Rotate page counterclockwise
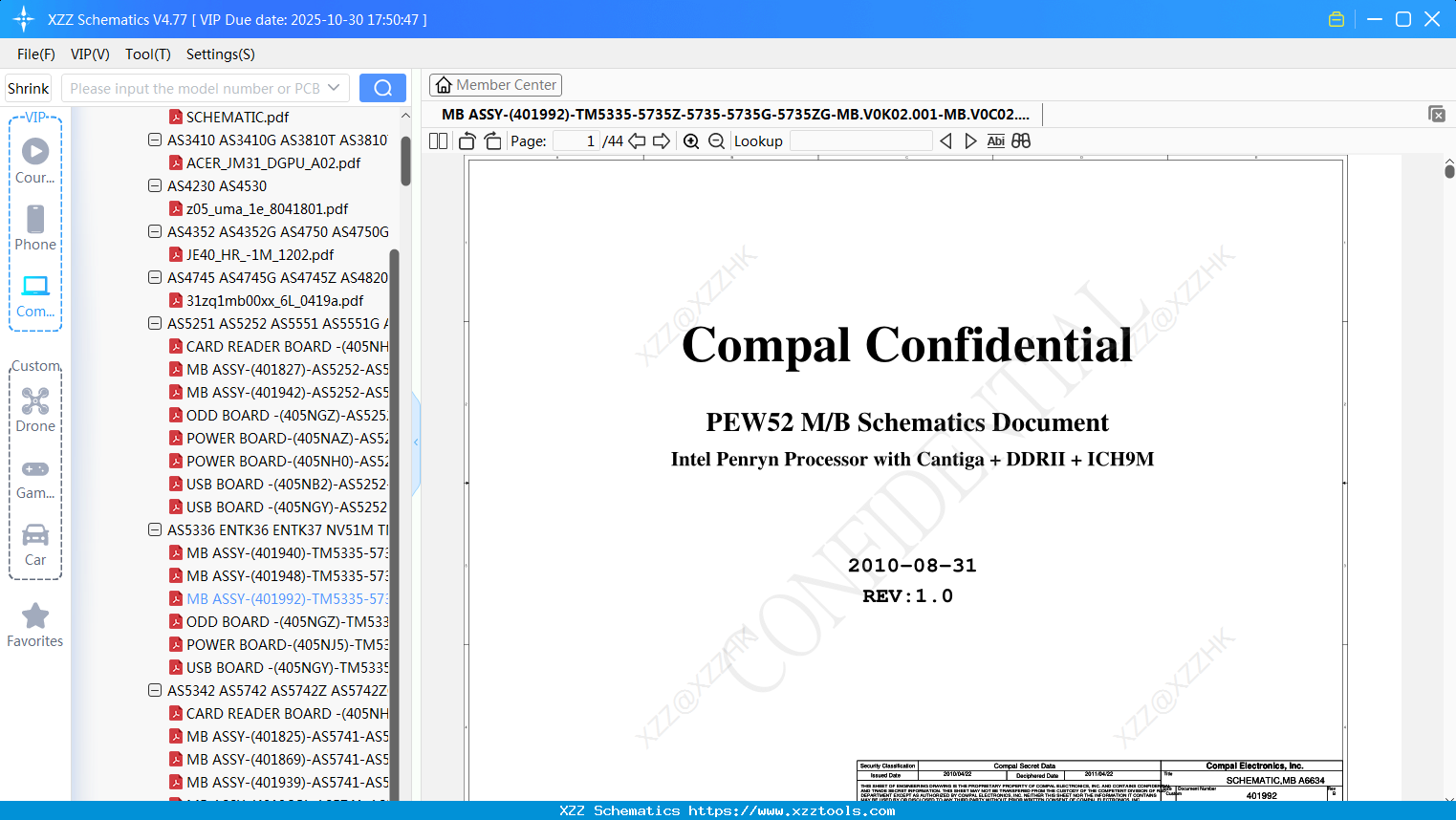Screen dimensions: 1456x820 pyautogui.click(x=467, y=140)
